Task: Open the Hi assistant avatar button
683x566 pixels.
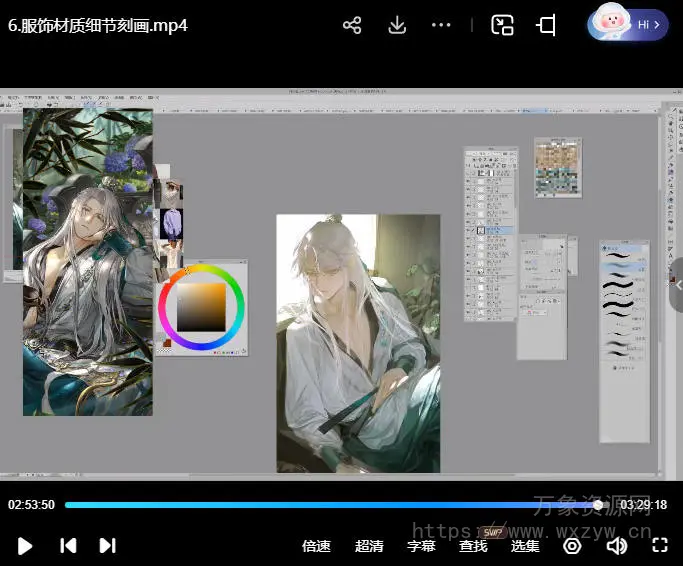Action: click(628, 24)
